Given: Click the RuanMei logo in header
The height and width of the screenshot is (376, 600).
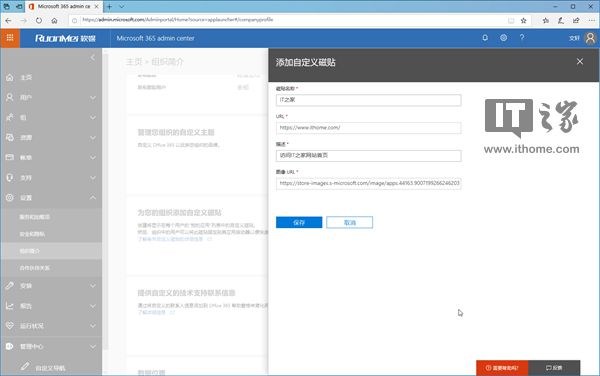Looking at the screenshot, I should pos(65,38).
